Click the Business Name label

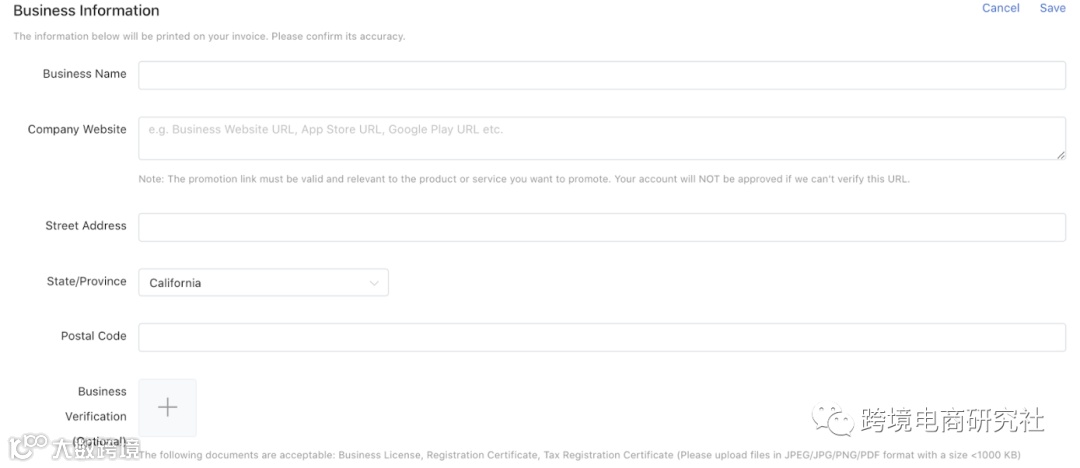click(x=84, y=74)
